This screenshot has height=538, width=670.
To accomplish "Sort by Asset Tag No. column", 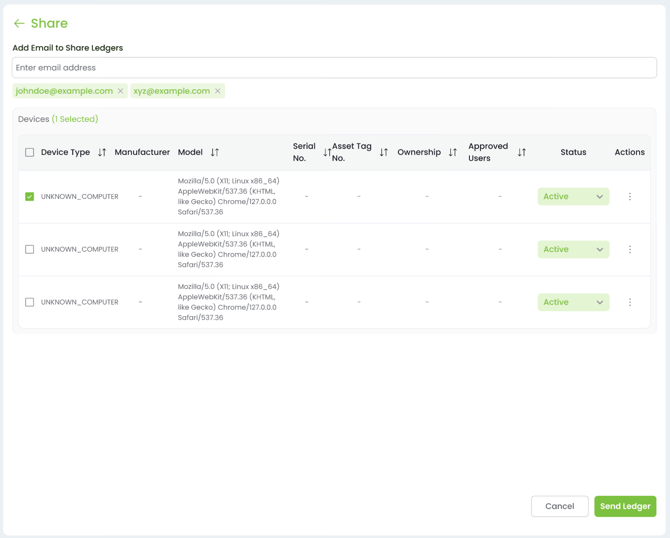I will [384, 152].
